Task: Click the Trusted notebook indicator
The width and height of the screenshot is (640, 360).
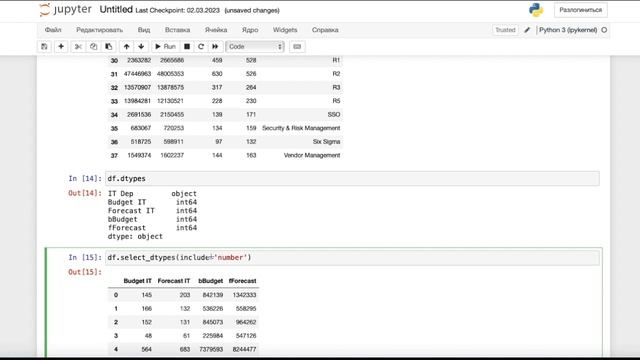Action: 505,30
